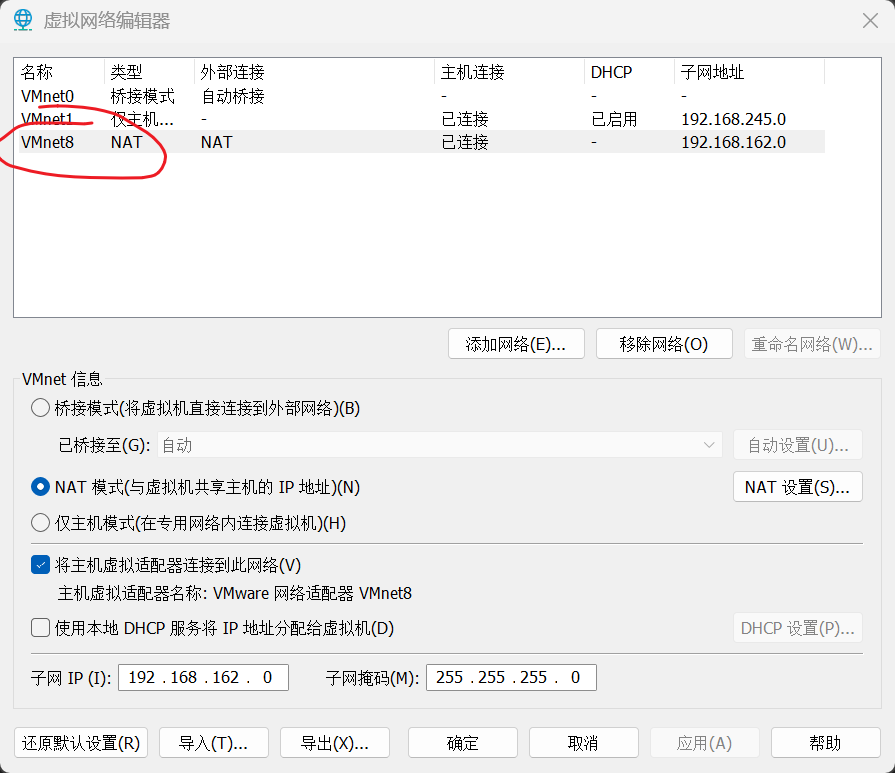
Task: Click 移除网络(O) button
Action: 664,344
